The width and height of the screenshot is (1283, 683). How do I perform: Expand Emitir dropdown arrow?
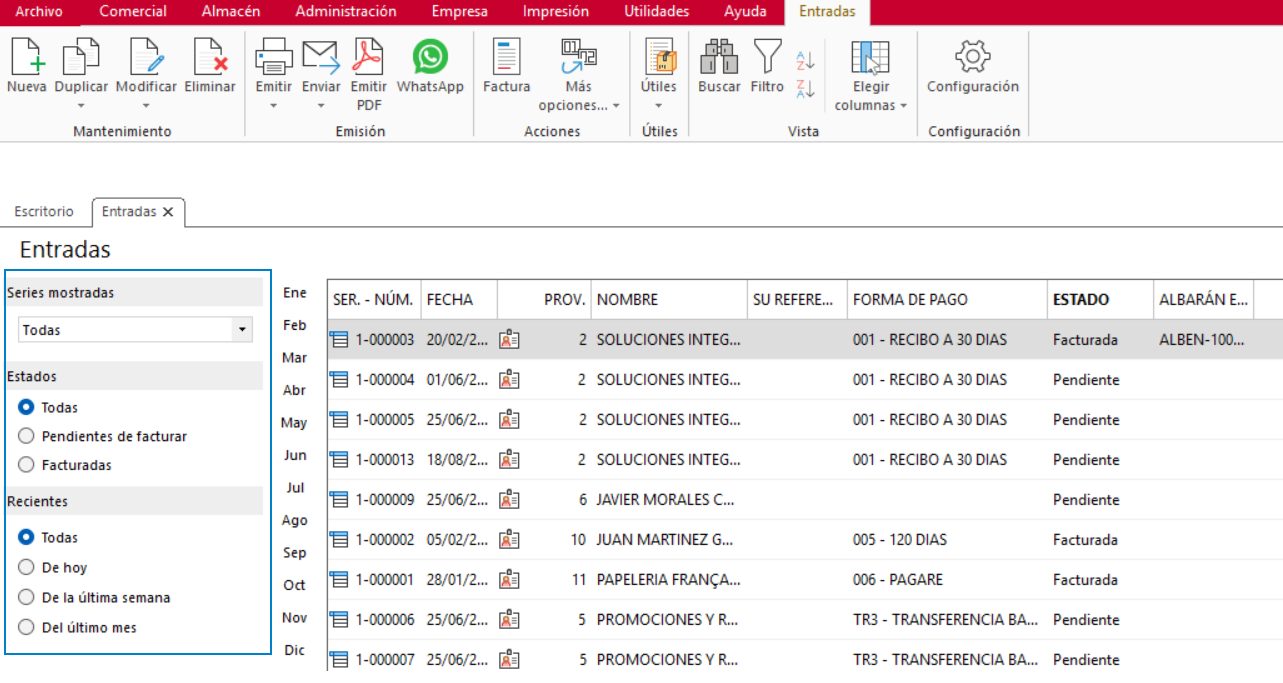point(273,105)
